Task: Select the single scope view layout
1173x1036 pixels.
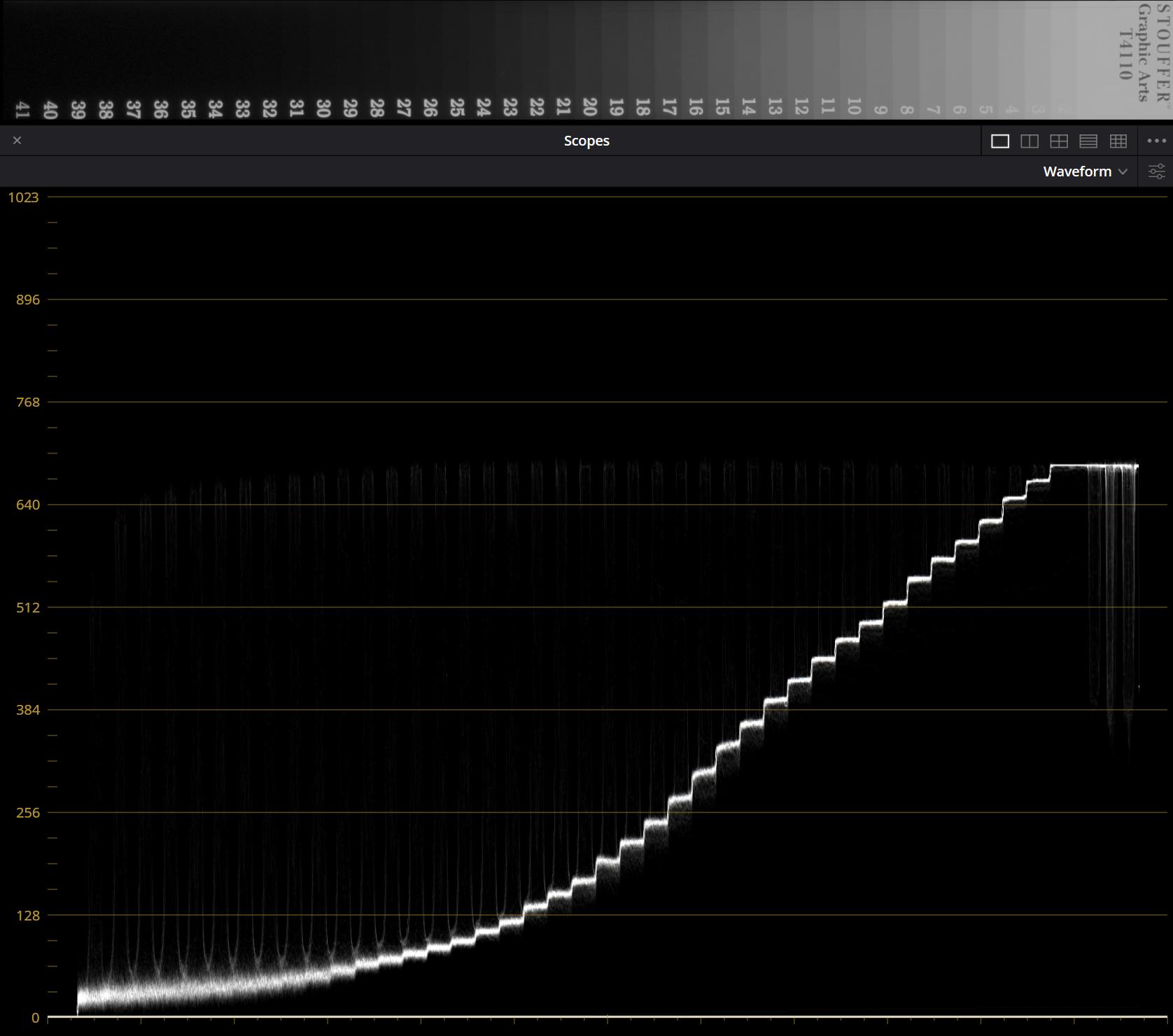Action: click(x=1000, y=141)
